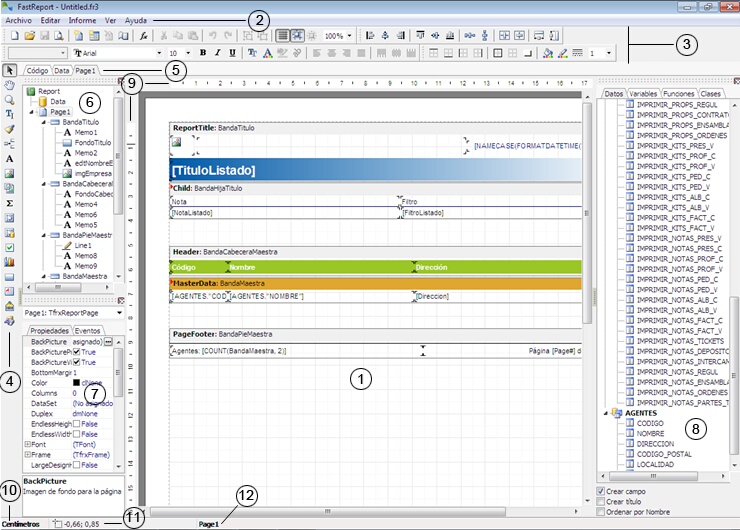Click the Color property black swatch
The width and height of the screenshot is (740, 530).
[75, 382]
